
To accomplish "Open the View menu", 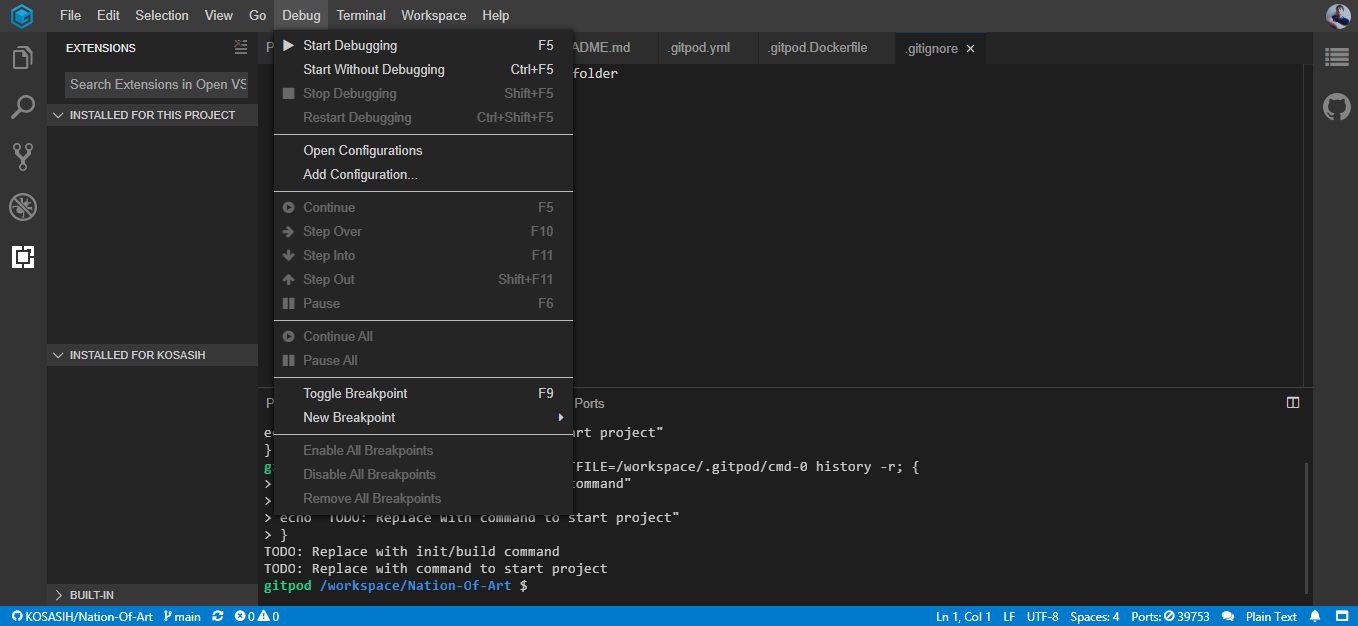I will tap(218, 15).
